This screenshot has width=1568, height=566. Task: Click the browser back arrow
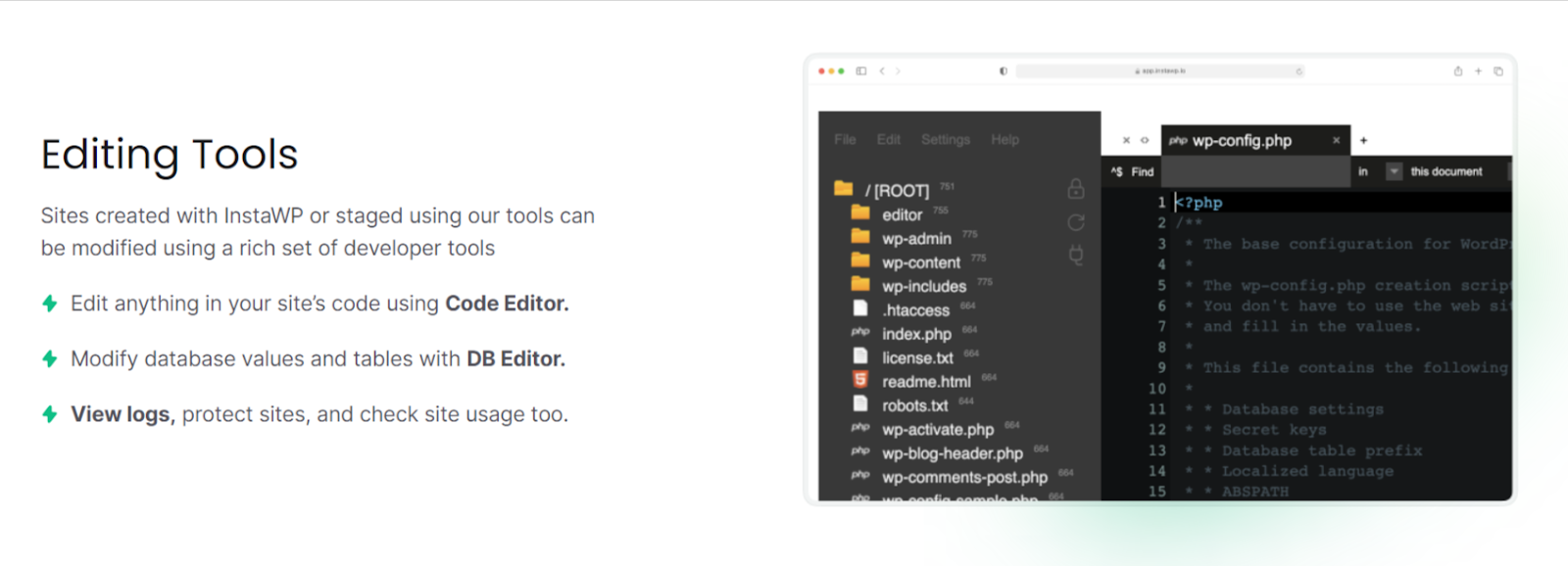[x=882, y=71]
